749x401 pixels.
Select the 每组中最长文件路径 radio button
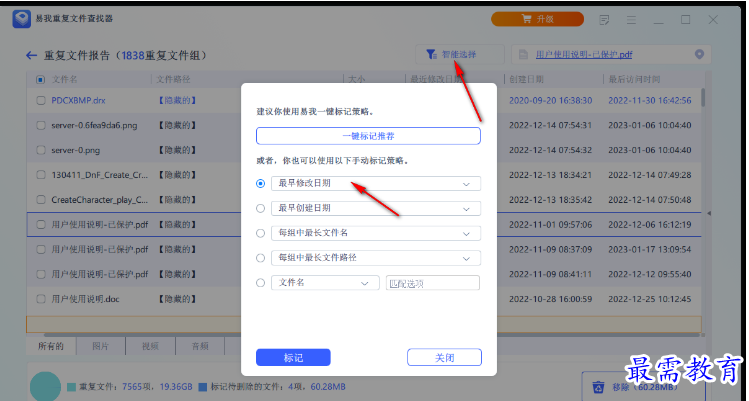(260, 258)
